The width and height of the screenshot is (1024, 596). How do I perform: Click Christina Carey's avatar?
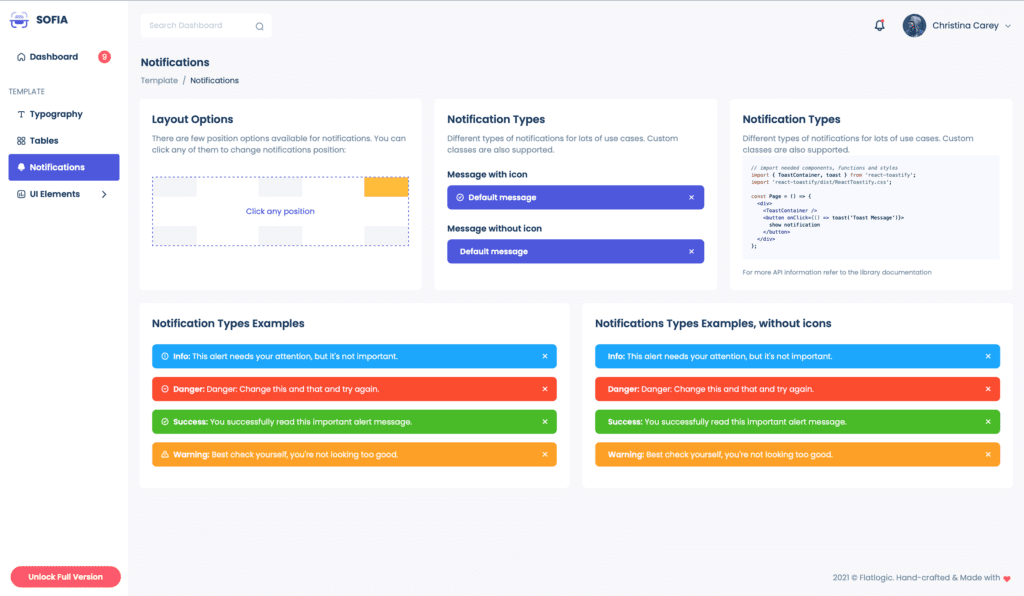click(914, 25)
